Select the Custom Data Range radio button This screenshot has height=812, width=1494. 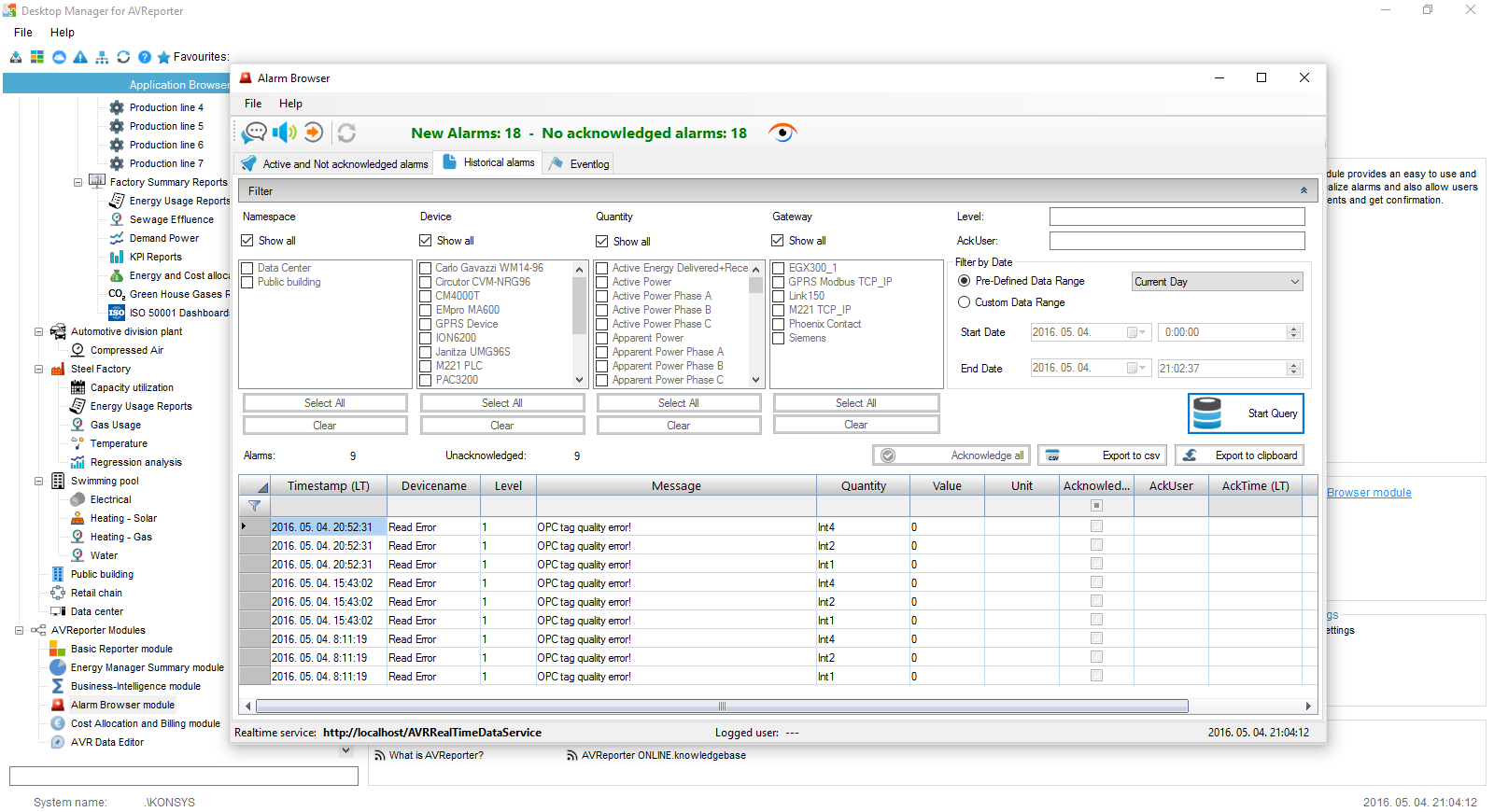(x=965, y=302)
